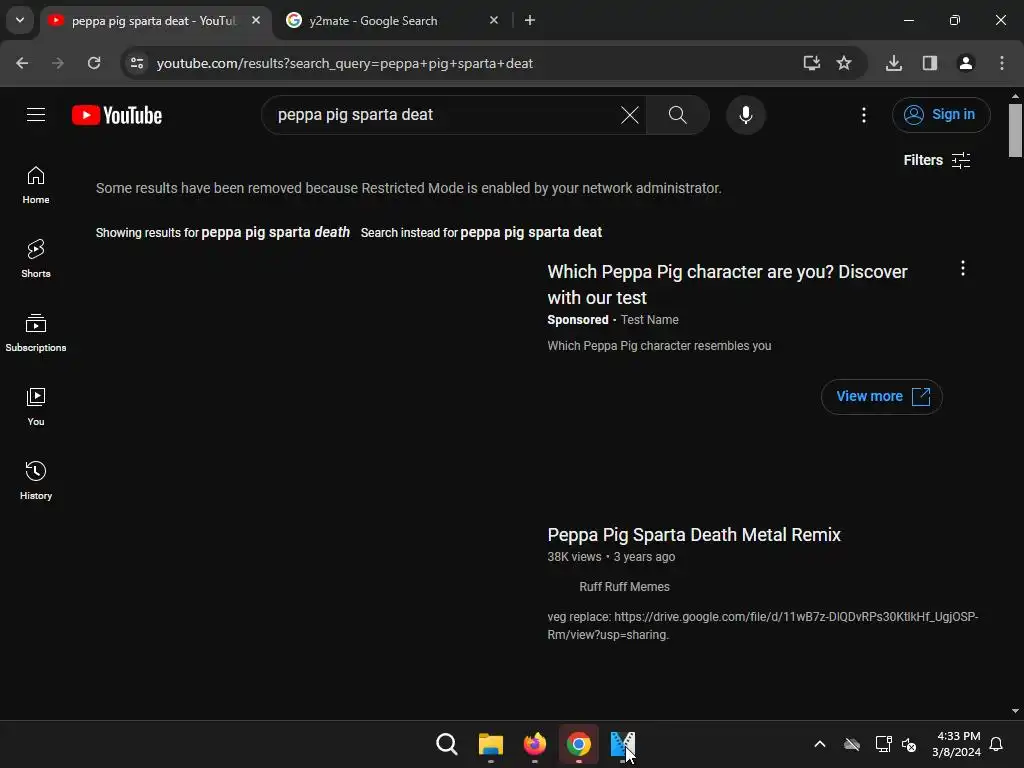The height and width of the screenshot is (768, 1024).
Task: Select the peppa pig sparta deat YouTube tab
Action: coord(153,21)
